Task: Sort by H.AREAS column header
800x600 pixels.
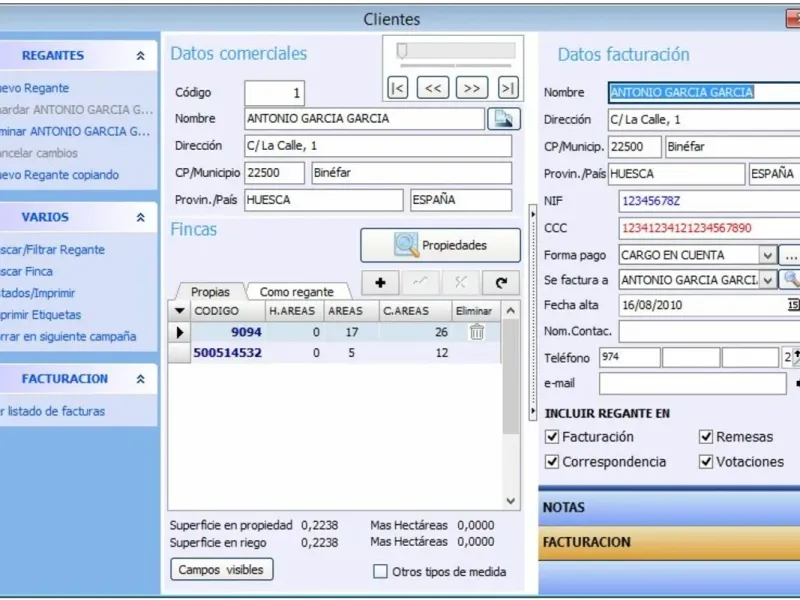Action: [x=294, y=311]
